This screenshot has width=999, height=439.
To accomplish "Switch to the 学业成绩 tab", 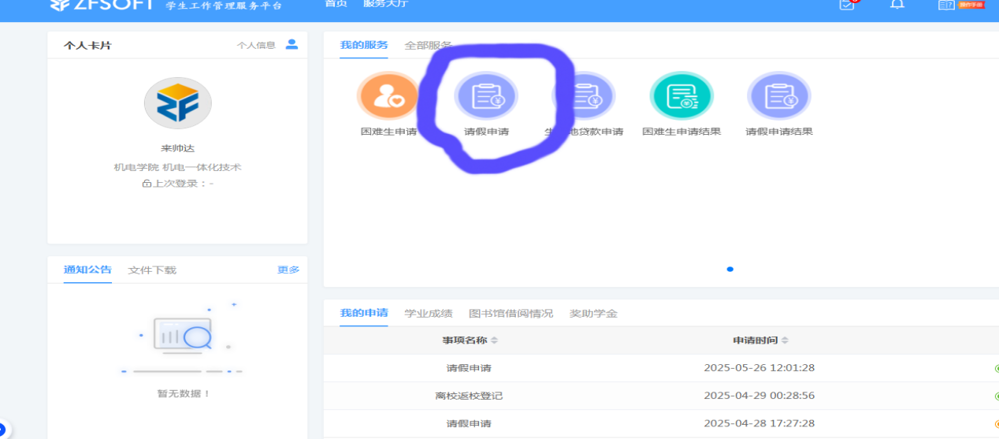I will click(428, 313).
